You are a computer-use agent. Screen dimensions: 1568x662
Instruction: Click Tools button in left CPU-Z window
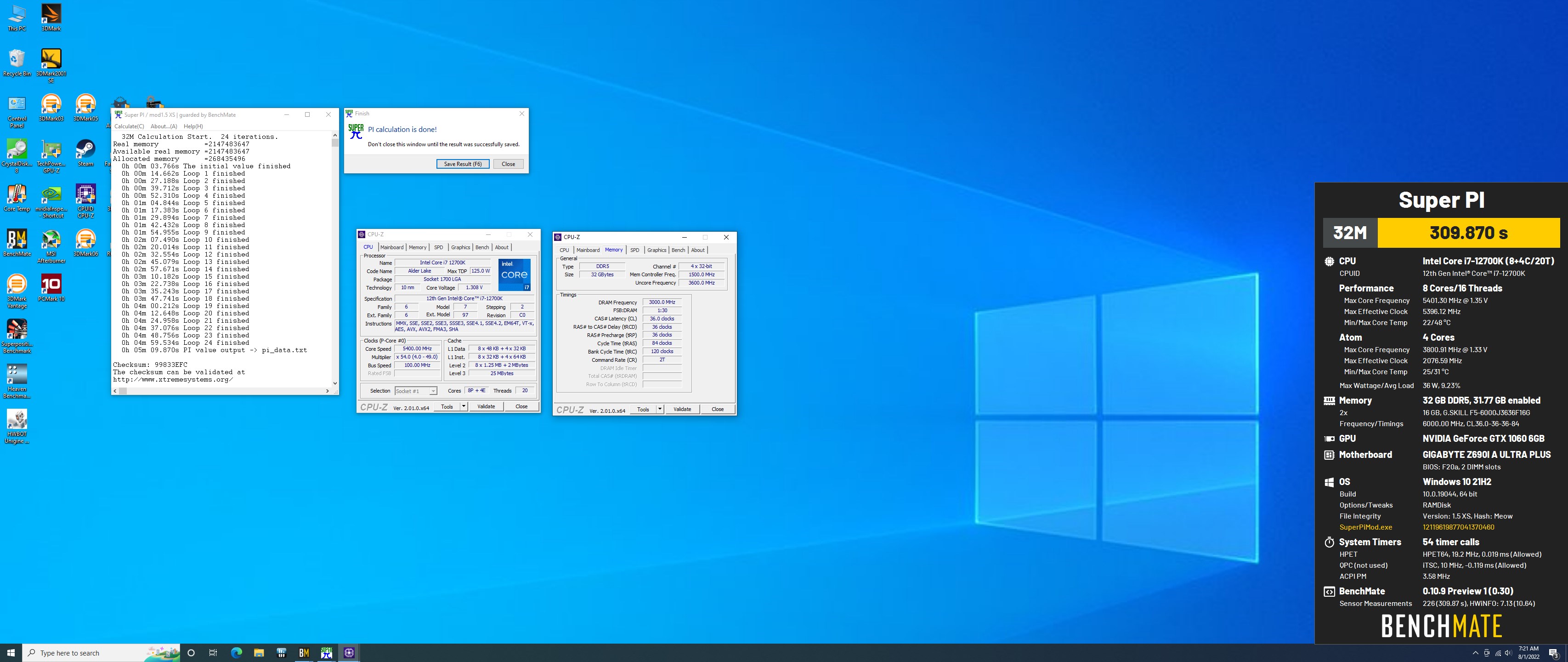447,406
